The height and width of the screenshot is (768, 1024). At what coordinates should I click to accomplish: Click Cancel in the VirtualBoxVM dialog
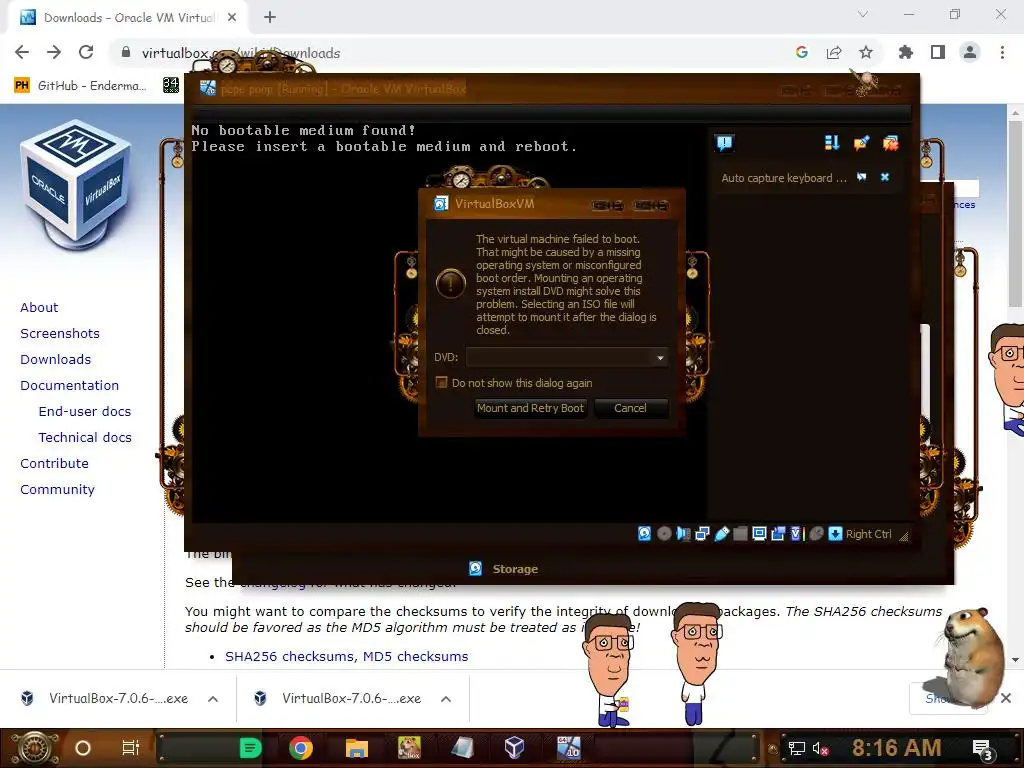click(x=630, y=408)
